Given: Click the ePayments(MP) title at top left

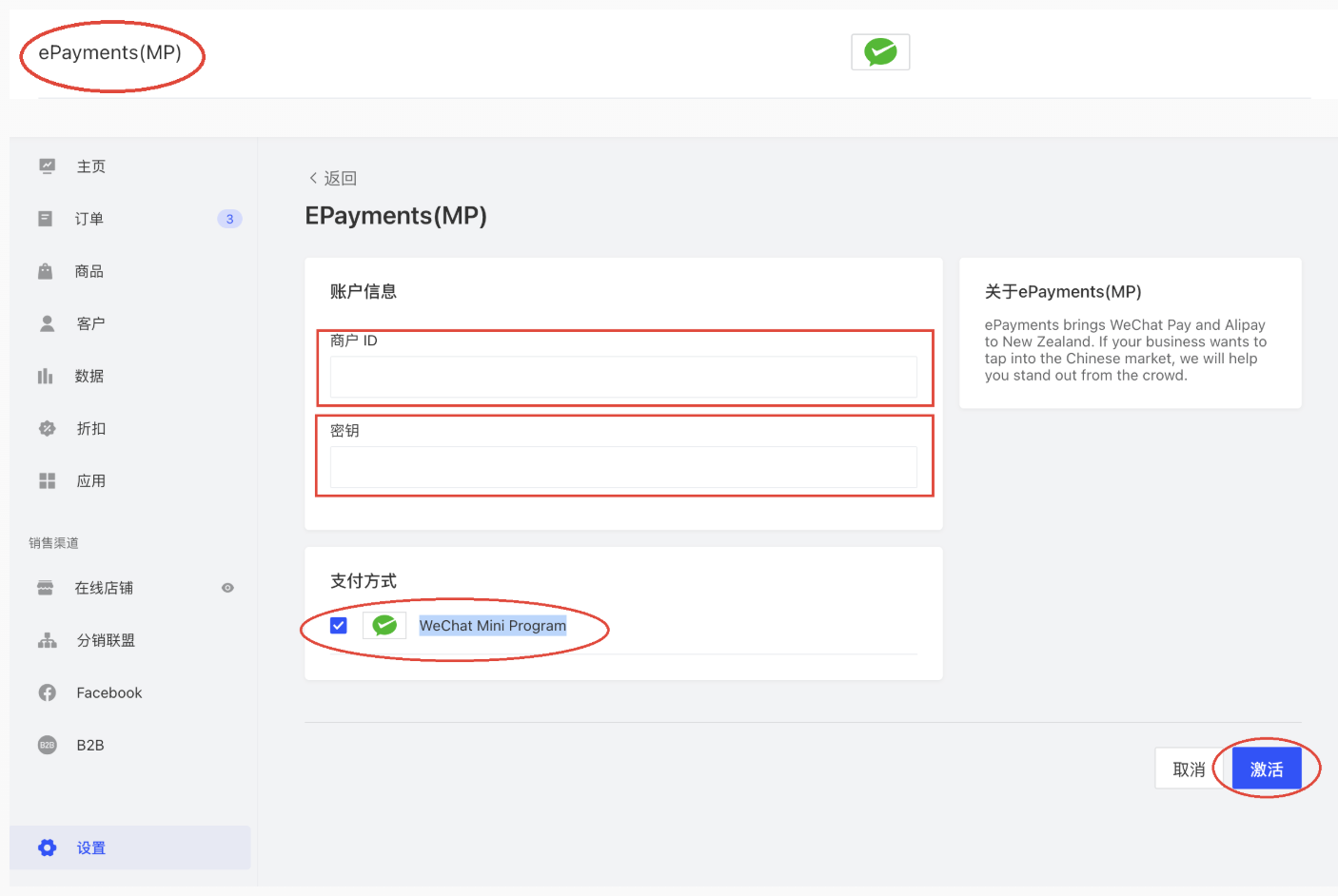Looking at the screenshot, I should (x=109, y=52).
